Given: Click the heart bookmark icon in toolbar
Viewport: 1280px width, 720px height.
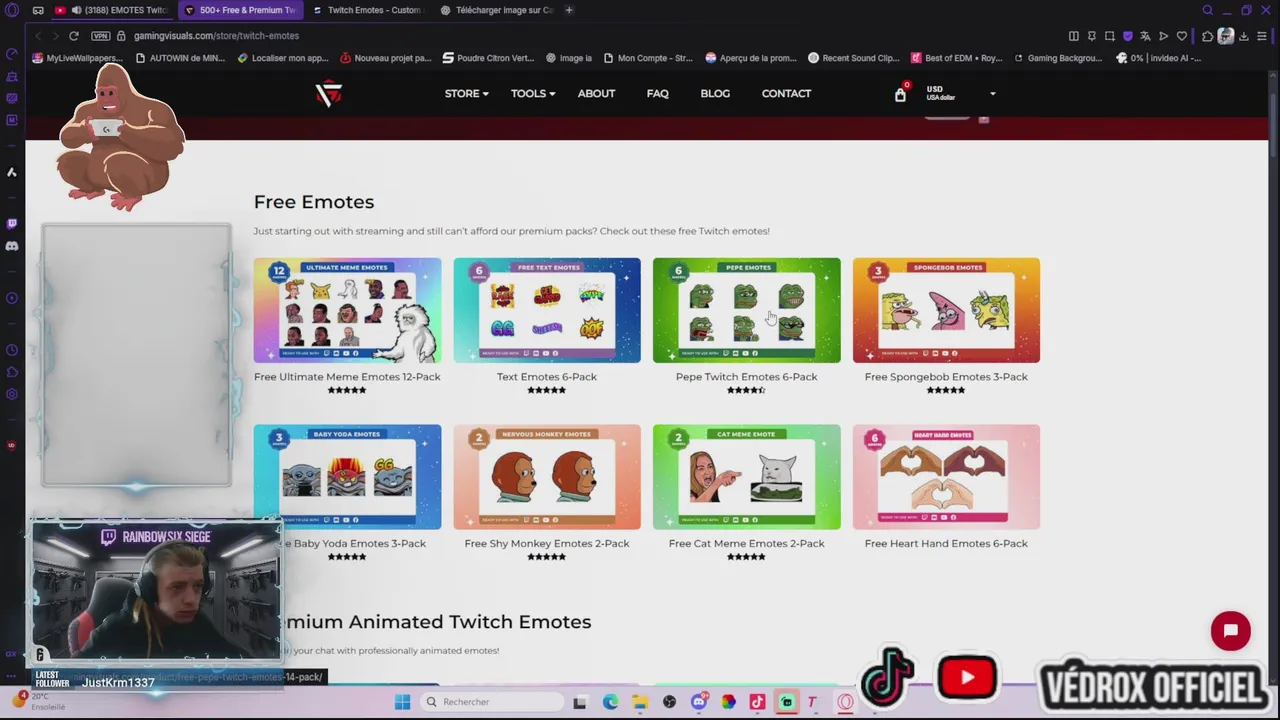Looking at the screenshot, I should [1182, 36].
